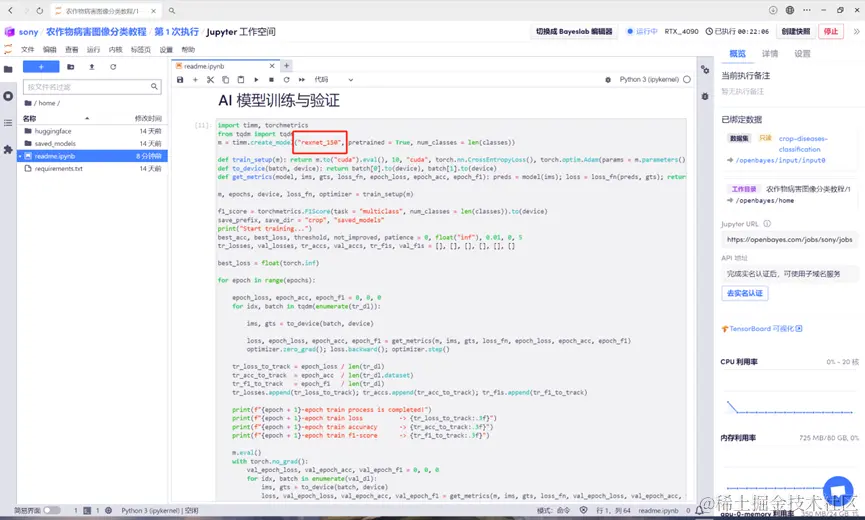Click the search icon in file filter box
Screen dimensions: 865x520
[154, 87]
